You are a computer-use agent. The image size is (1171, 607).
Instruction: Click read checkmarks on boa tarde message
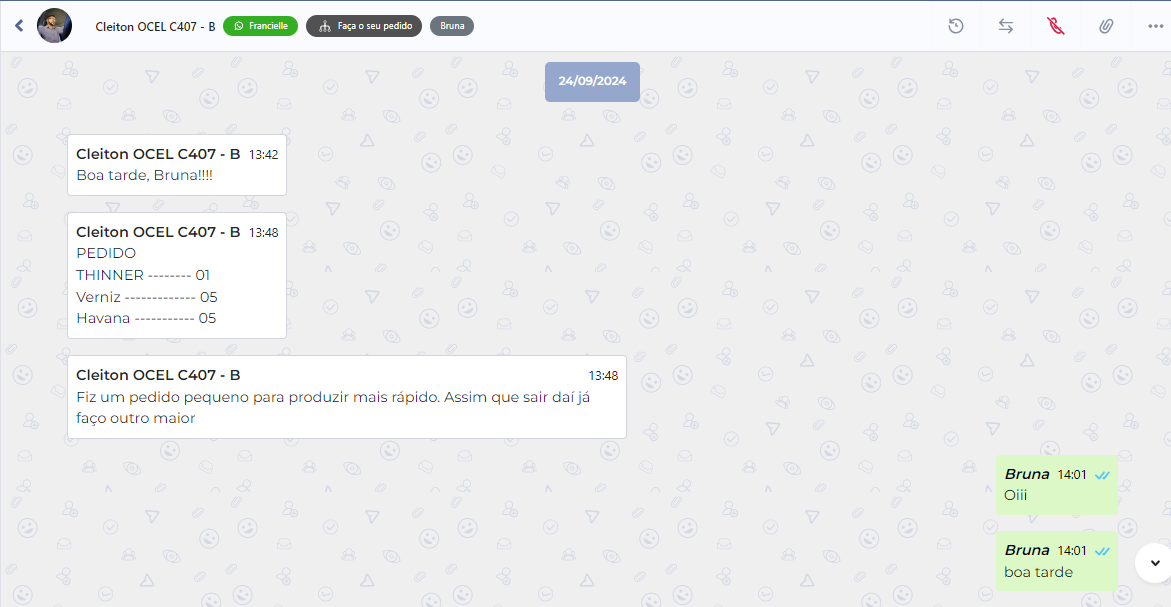(x=1102, y=551)
